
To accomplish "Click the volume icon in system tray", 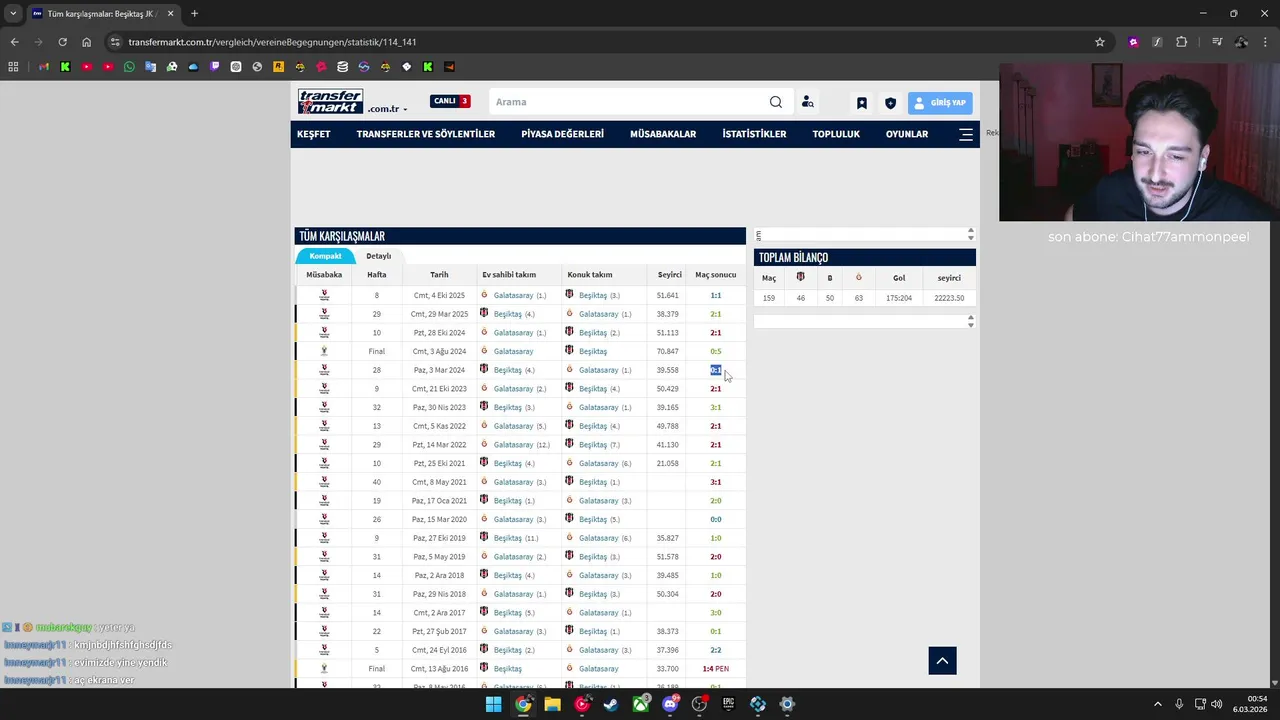I will pyautogui.click(x=1217, y=704).
